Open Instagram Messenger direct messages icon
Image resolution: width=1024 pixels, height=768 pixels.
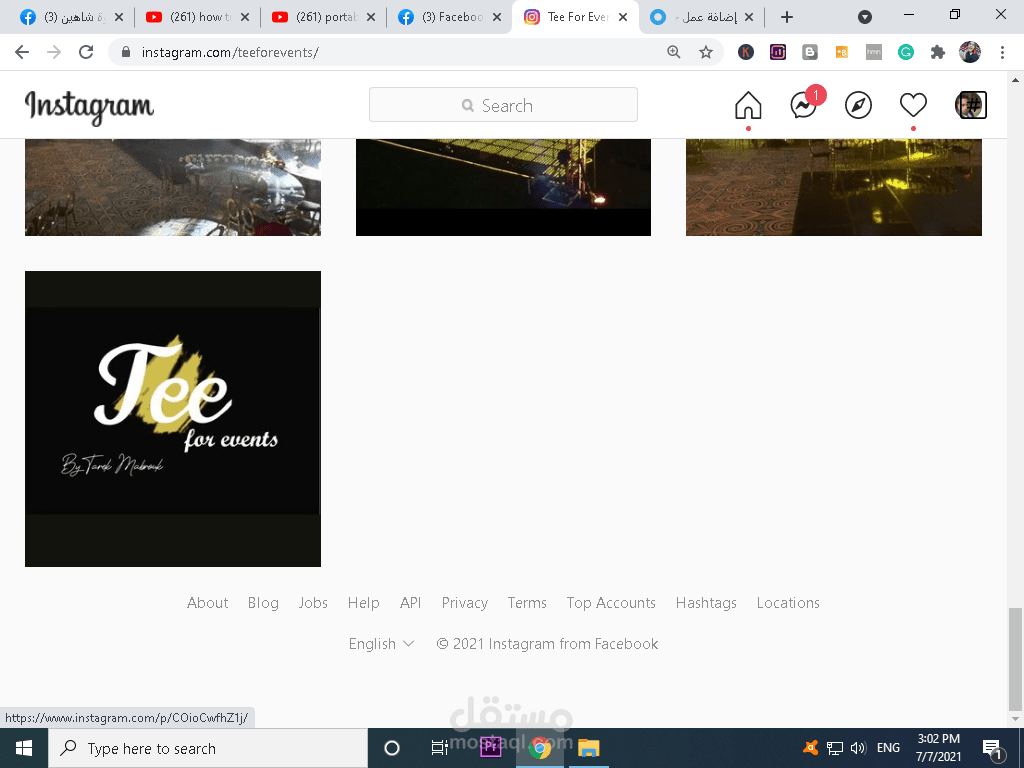coord(804,105)
